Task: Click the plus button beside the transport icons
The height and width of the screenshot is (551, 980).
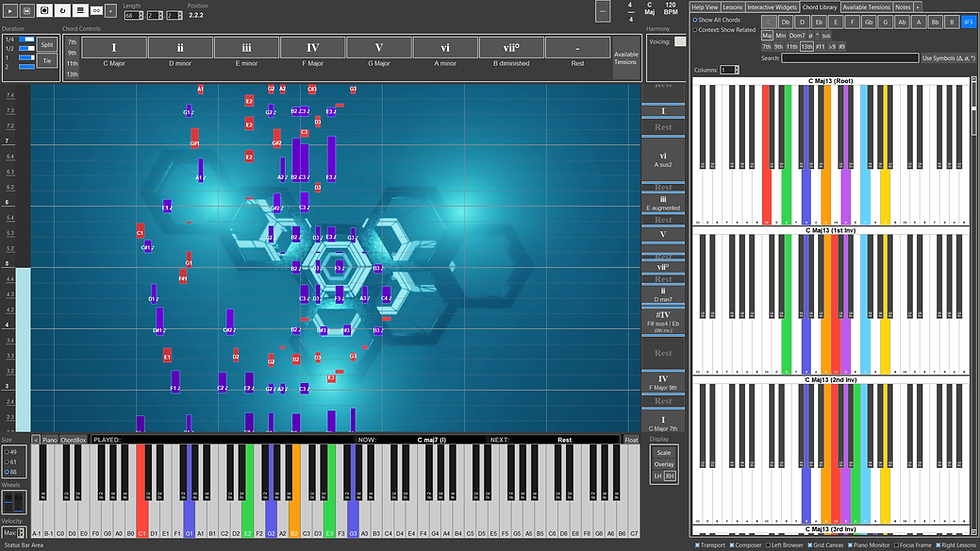Action: point(111,11)
